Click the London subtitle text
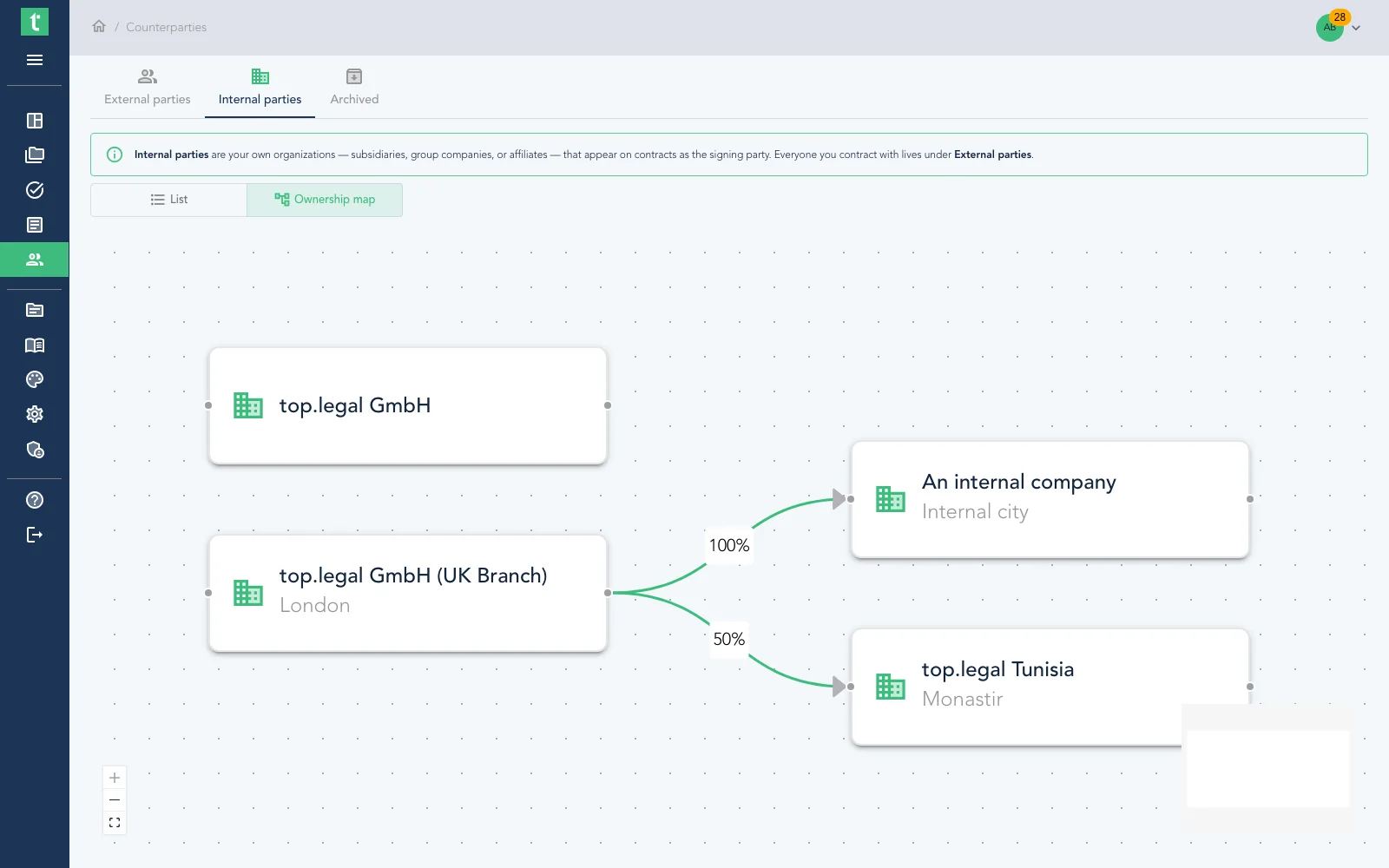The width and height of the screenshot is (1389, 868). tap(315, 606)
